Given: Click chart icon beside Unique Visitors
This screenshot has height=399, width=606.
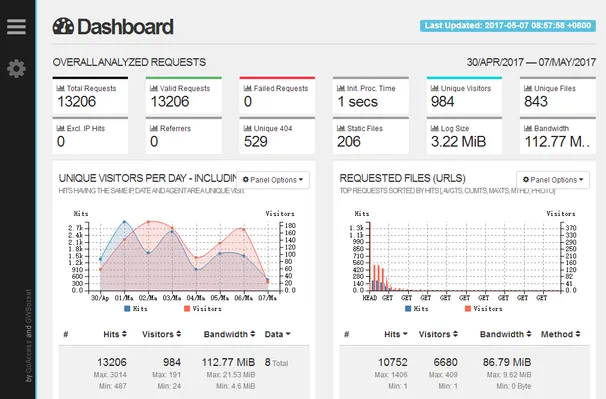Looking at the screenshot, I should (x=434, y=88).
